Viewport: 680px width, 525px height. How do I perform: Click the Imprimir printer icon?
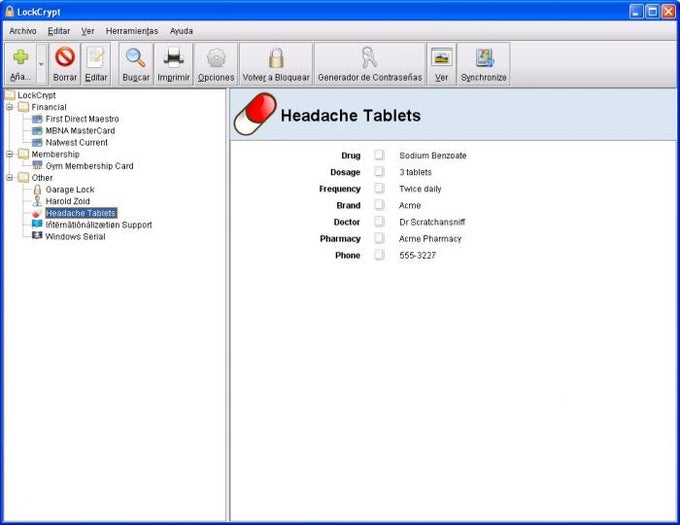[x=173, y=58]
